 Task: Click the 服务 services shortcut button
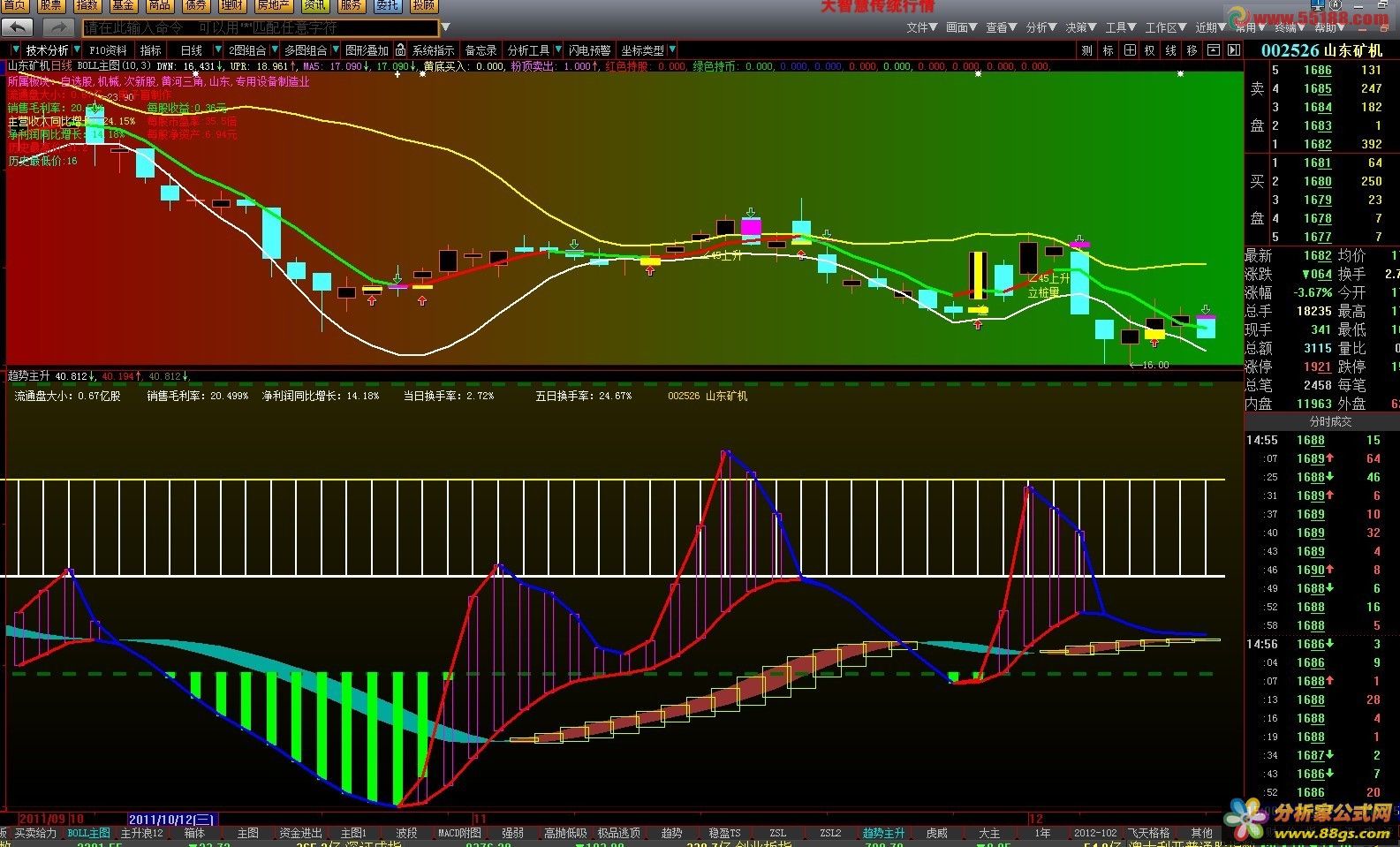tap(351, 5)
